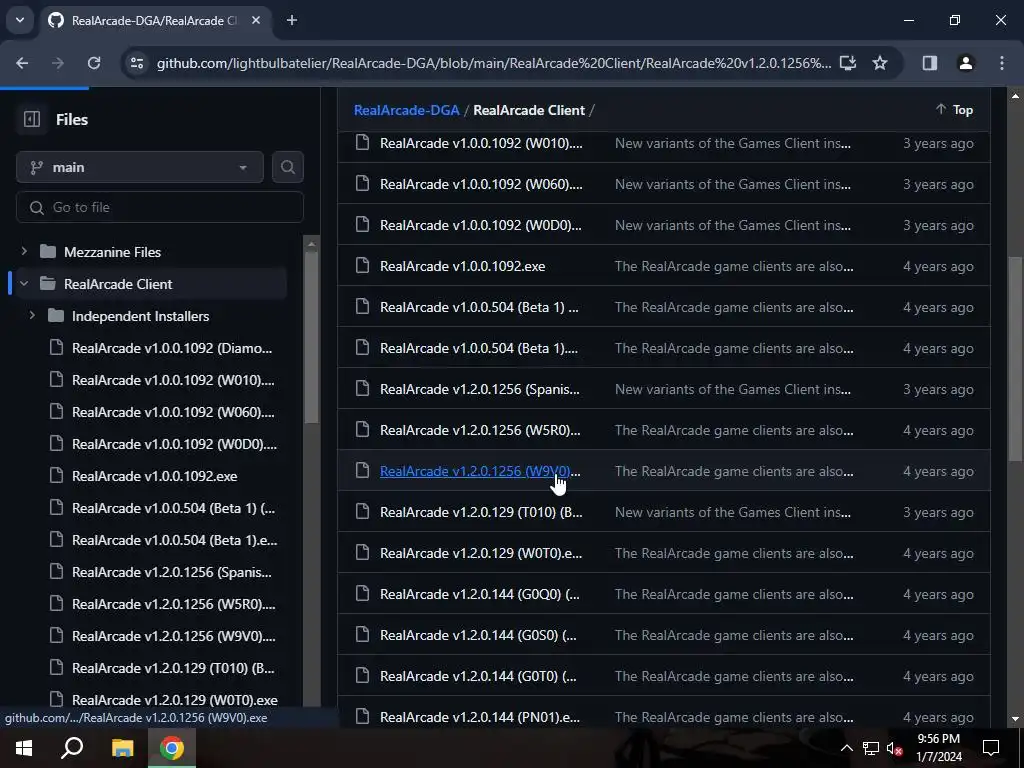Click the sidebar file tree scrollbar
The width and height of the screenshot is (1024, 768).
(312, 337)
